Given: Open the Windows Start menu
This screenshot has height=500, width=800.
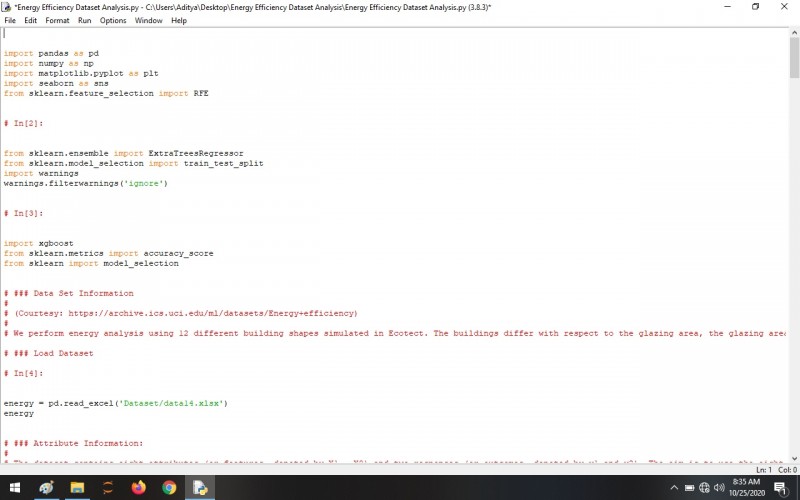Looking at the screenshot, I should 15,488.
